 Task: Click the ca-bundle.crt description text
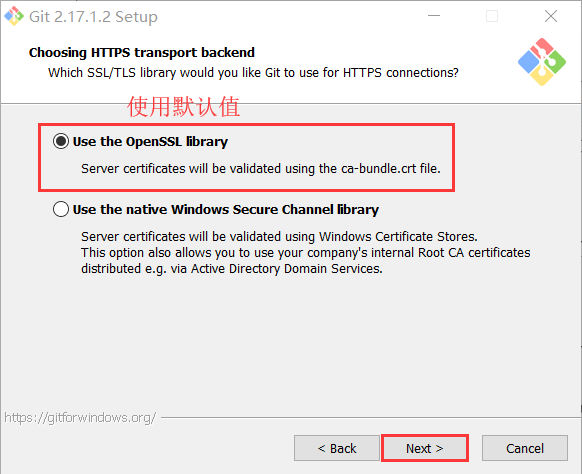(261, 169)
